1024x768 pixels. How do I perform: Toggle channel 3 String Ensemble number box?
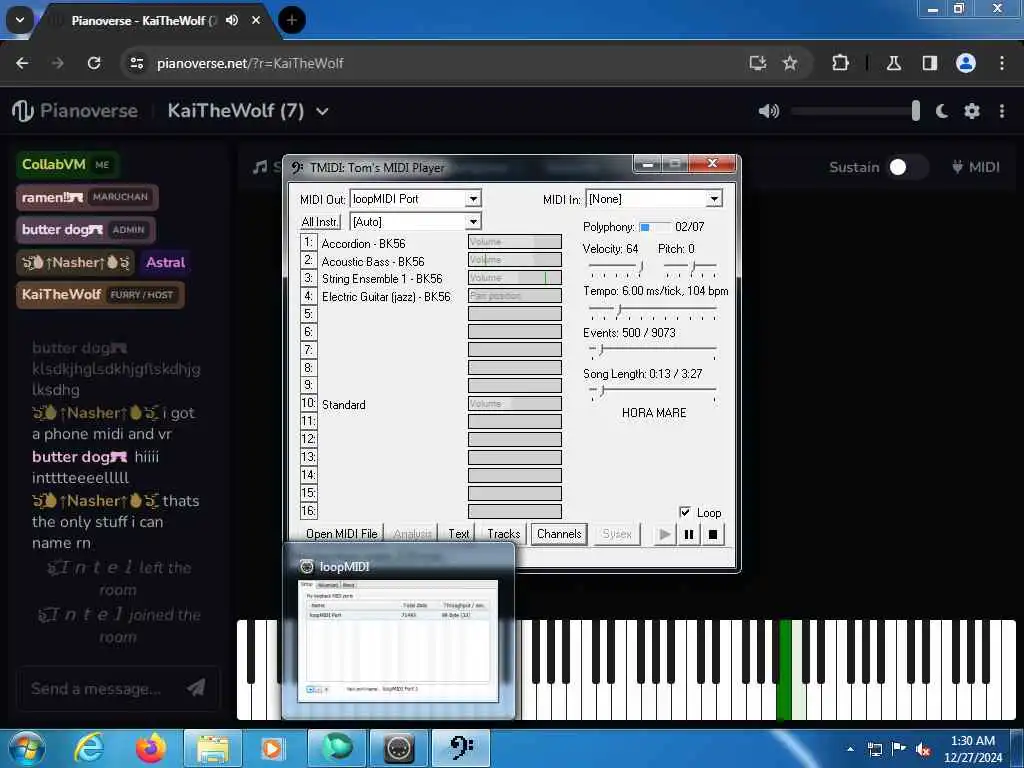308,278
